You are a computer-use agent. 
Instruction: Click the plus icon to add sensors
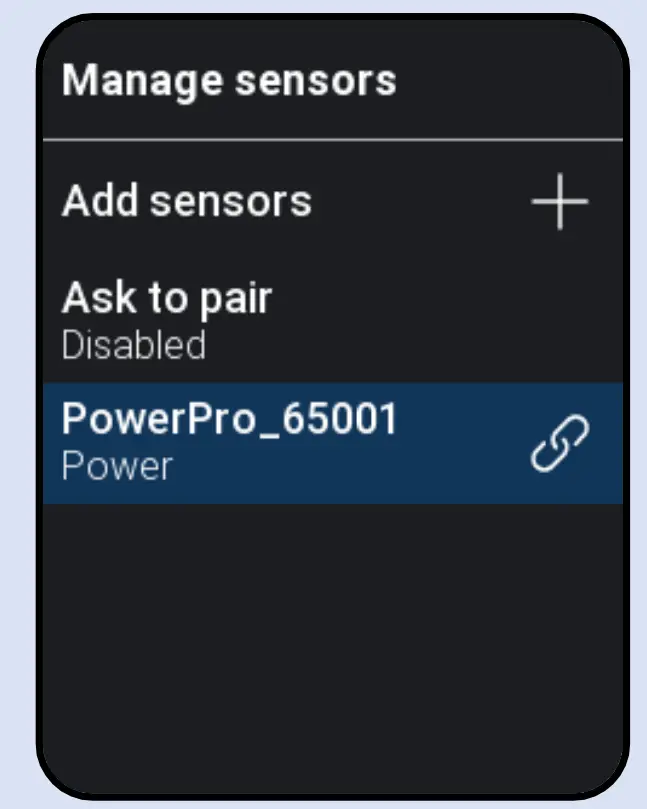click(559, 202)
